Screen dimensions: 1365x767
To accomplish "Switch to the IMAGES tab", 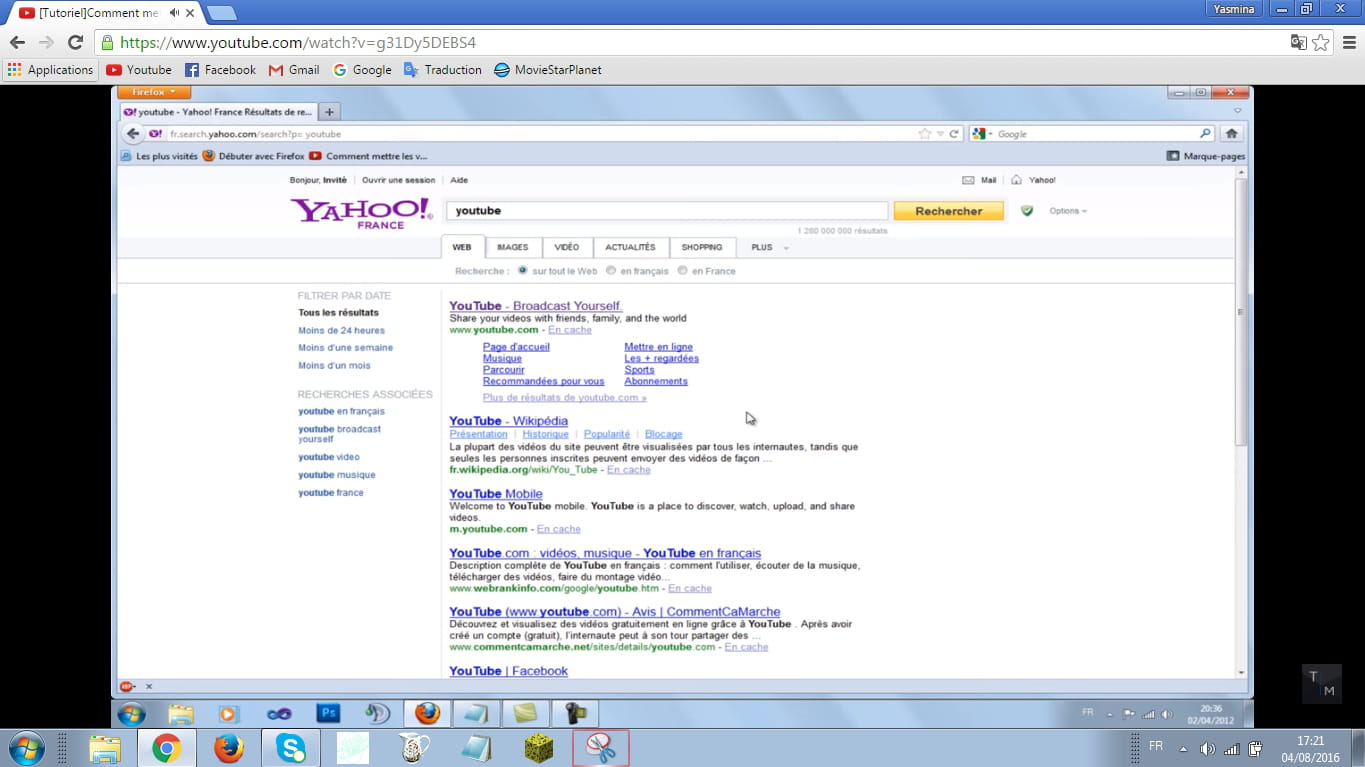I will click(x=513, y=247).
